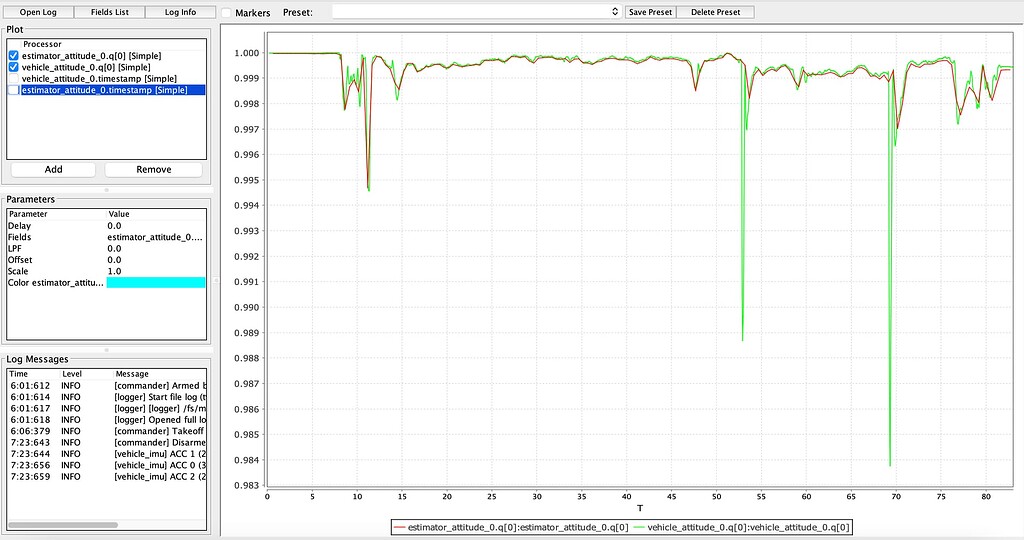This screenshot has width=1024, height=540.
Task: Click Save Preset
Action: coord(650,12)
